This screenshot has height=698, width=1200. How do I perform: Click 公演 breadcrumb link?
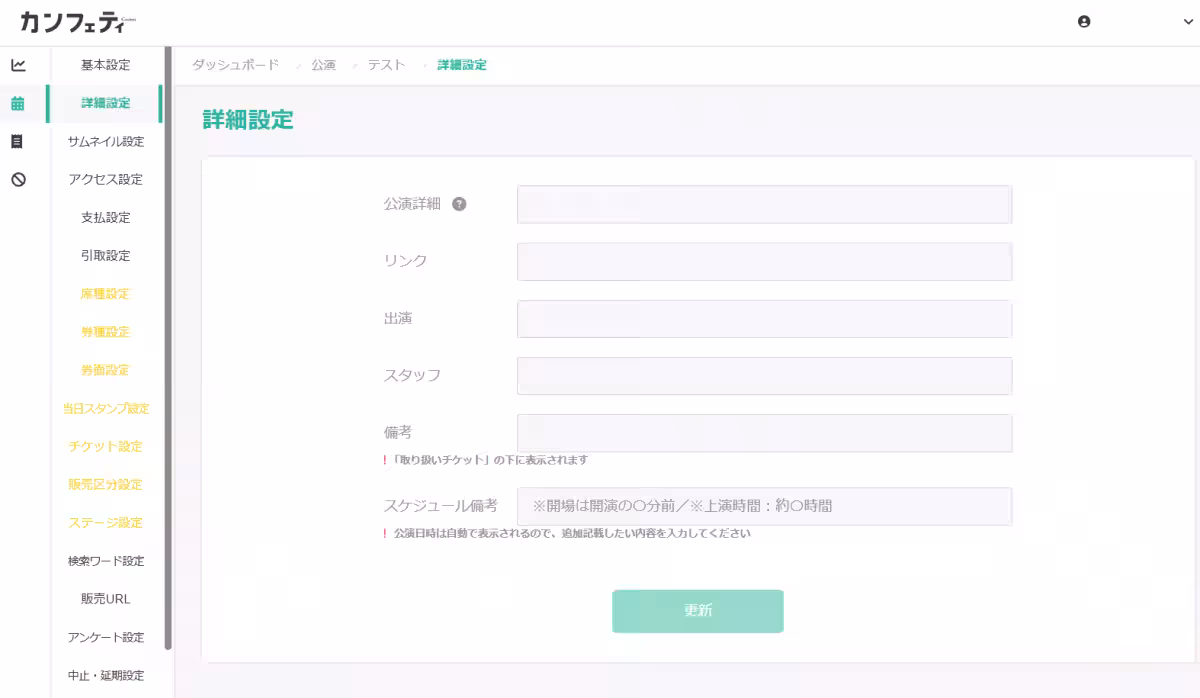[x=323, y=64]
